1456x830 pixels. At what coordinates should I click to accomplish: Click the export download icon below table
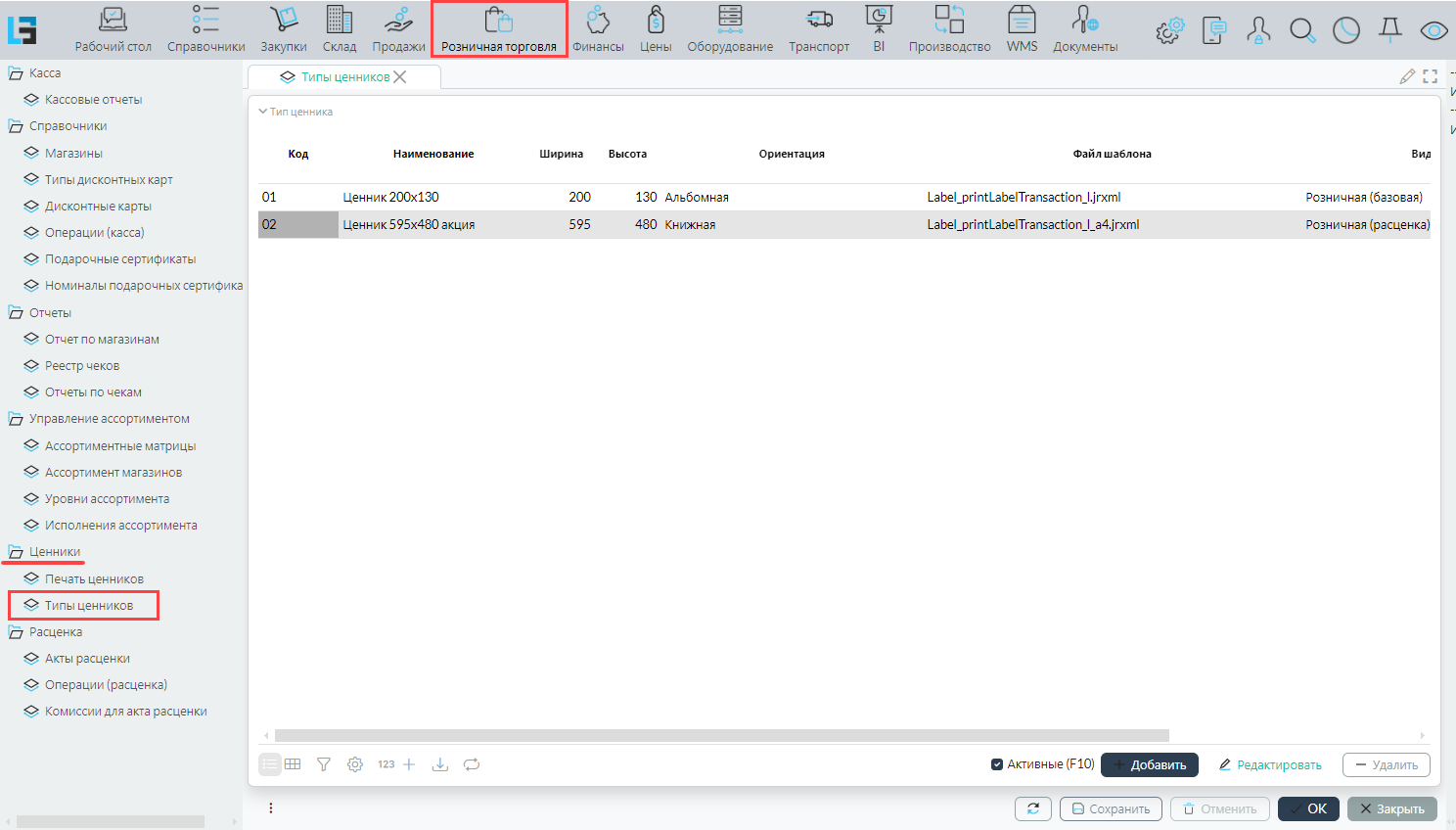440,764
